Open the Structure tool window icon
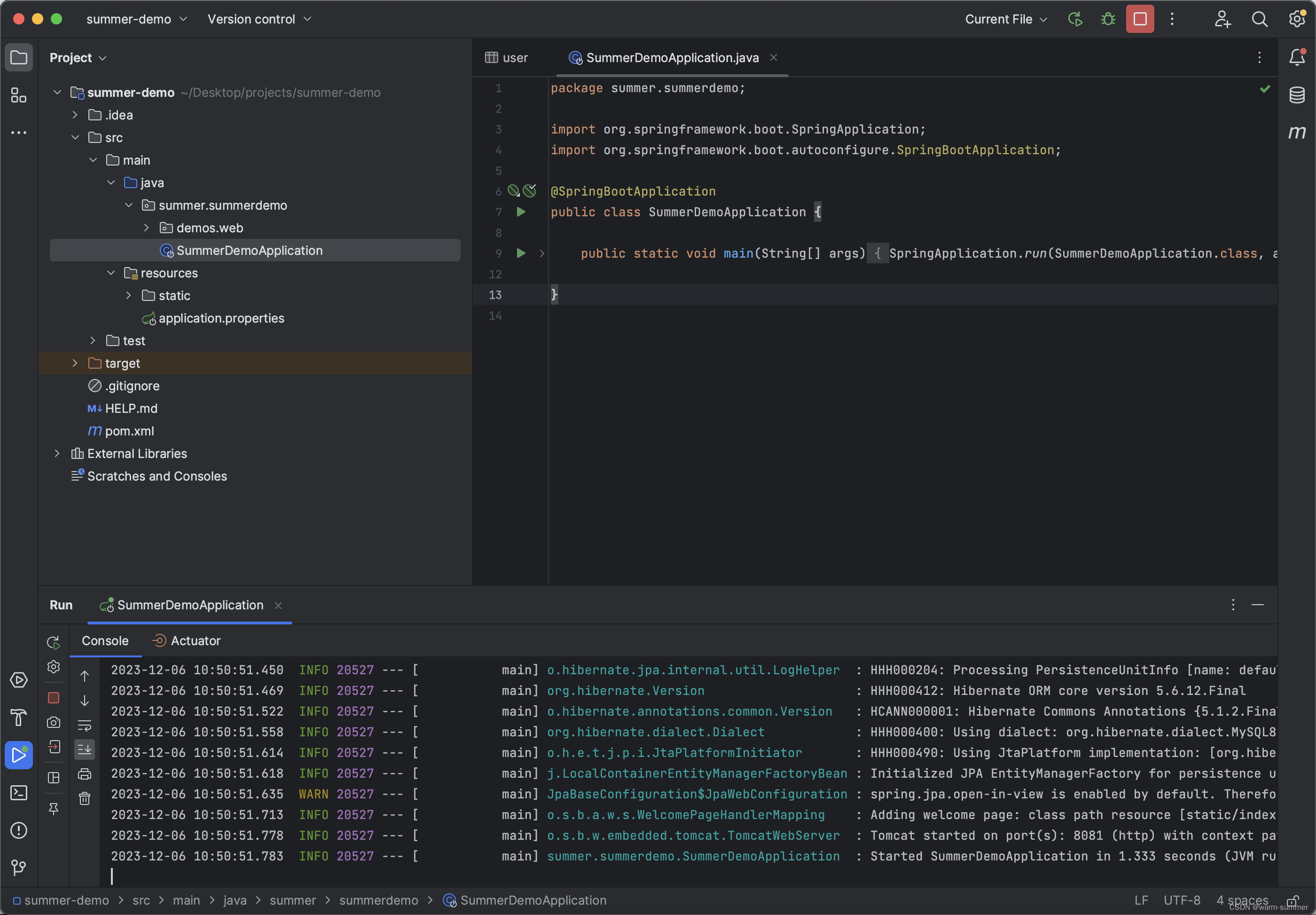Image resolution: width=1316 pixels, height=915 pixels. click(x=18, y=95)
